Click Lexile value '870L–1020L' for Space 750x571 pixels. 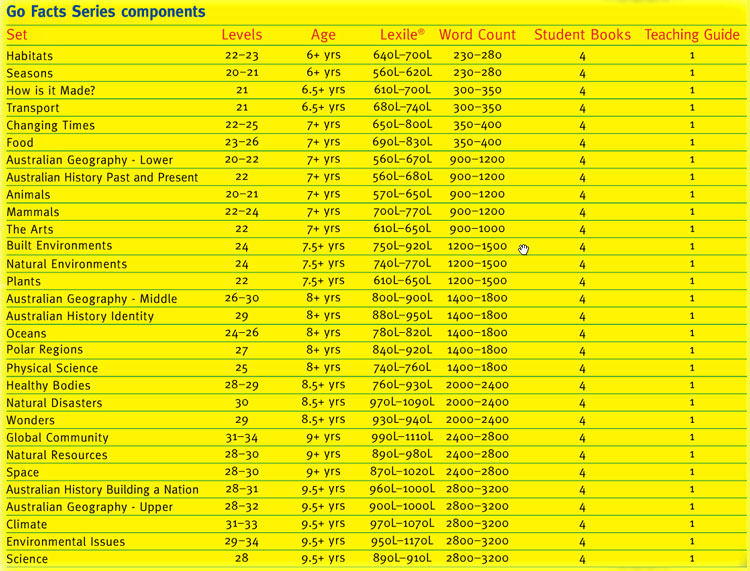pyautogui.click(x=402, y=472)
